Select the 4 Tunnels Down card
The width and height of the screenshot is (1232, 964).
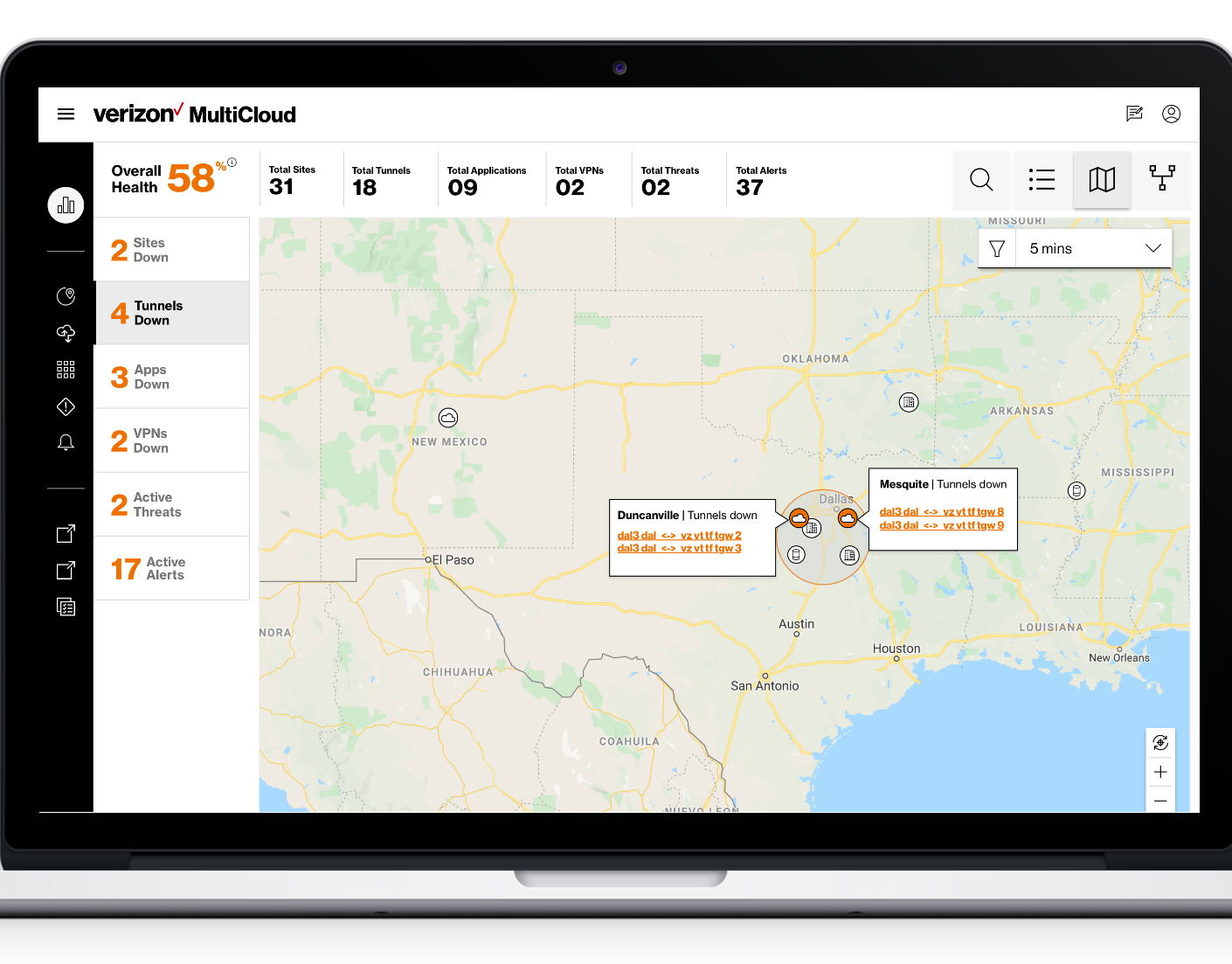pyautogui.click(x=171, y=313)
